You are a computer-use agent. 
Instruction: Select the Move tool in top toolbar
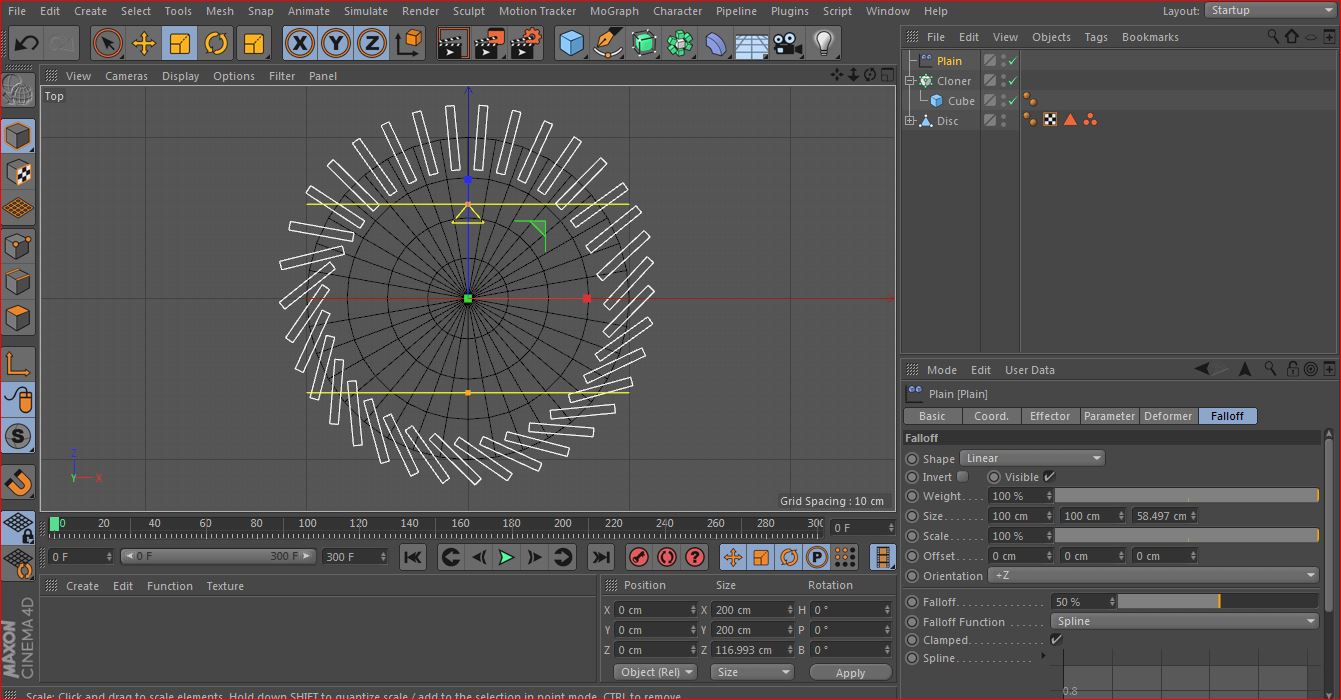[143, 43]
